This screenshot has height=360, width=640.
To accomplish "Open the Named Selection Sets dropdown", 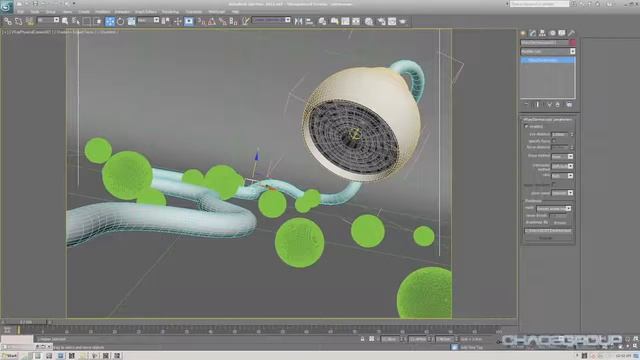I will pyautogui.click(x=271, y=20).
